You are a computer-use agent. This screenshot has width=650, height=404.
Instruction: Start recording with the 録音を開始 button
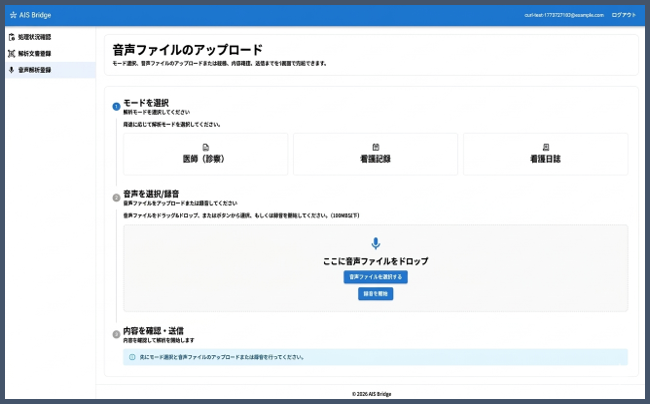pos(376,294)
